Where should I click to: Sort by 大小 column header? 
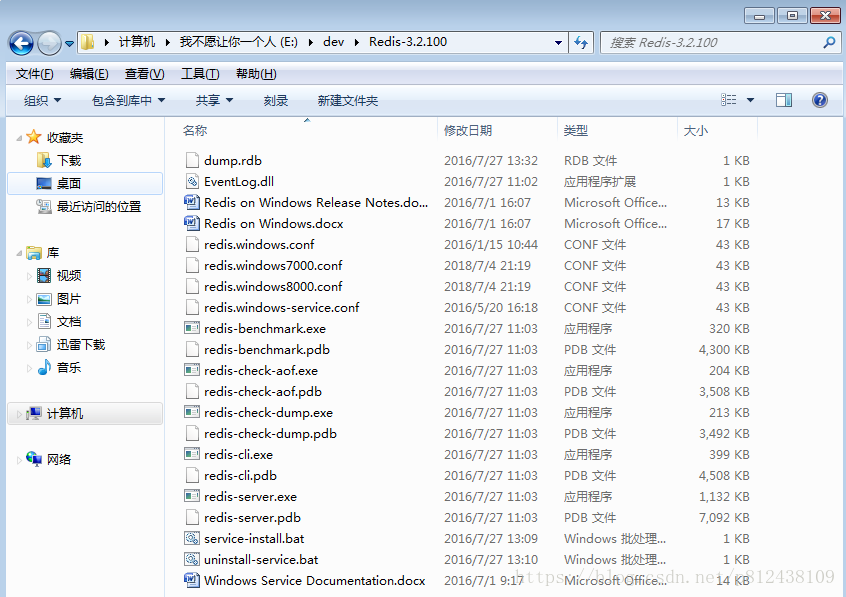point(695,131)
